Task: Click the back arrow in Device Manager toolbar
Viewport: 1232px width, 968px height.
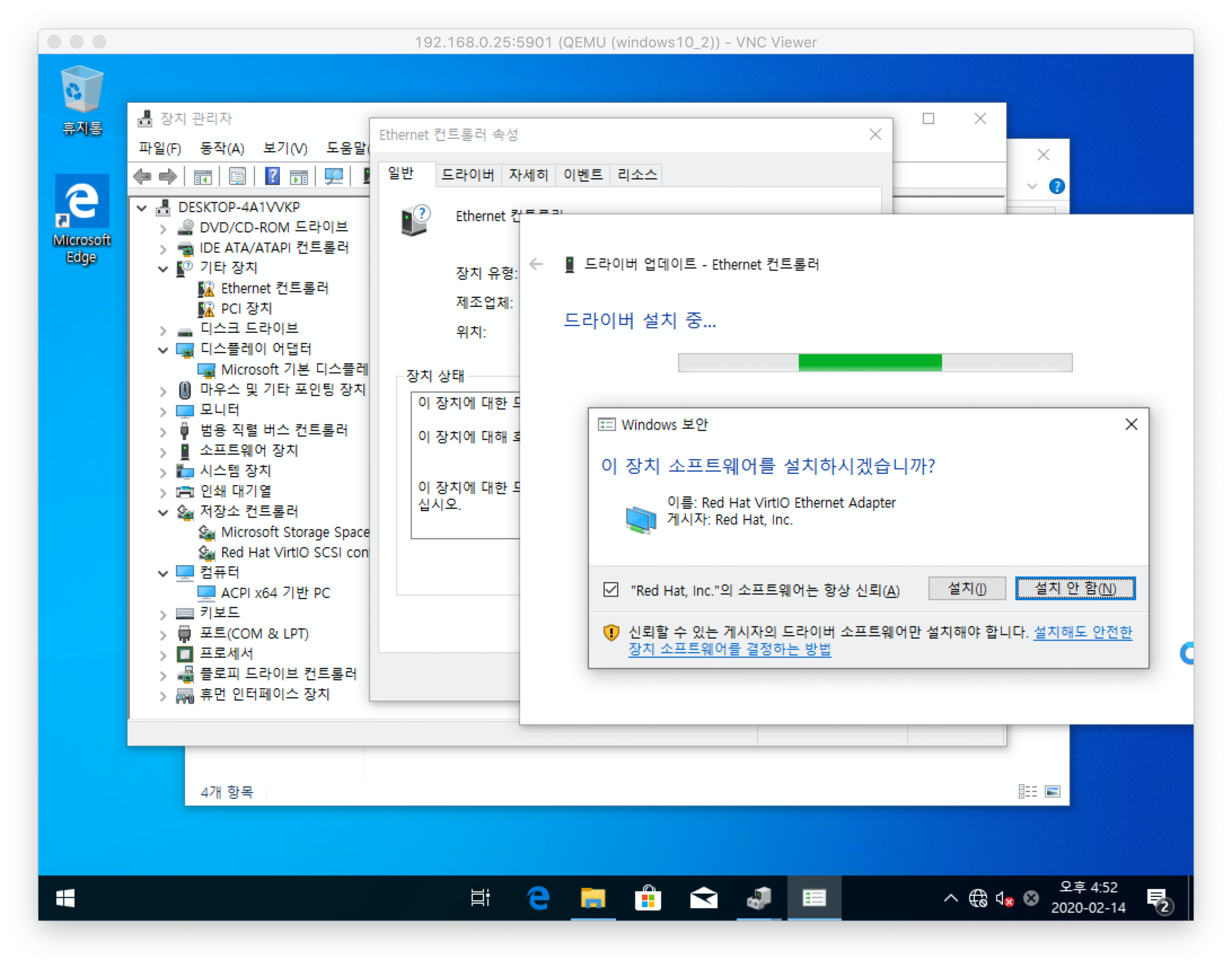Action: pyautogui.click(x=142, y=176)
